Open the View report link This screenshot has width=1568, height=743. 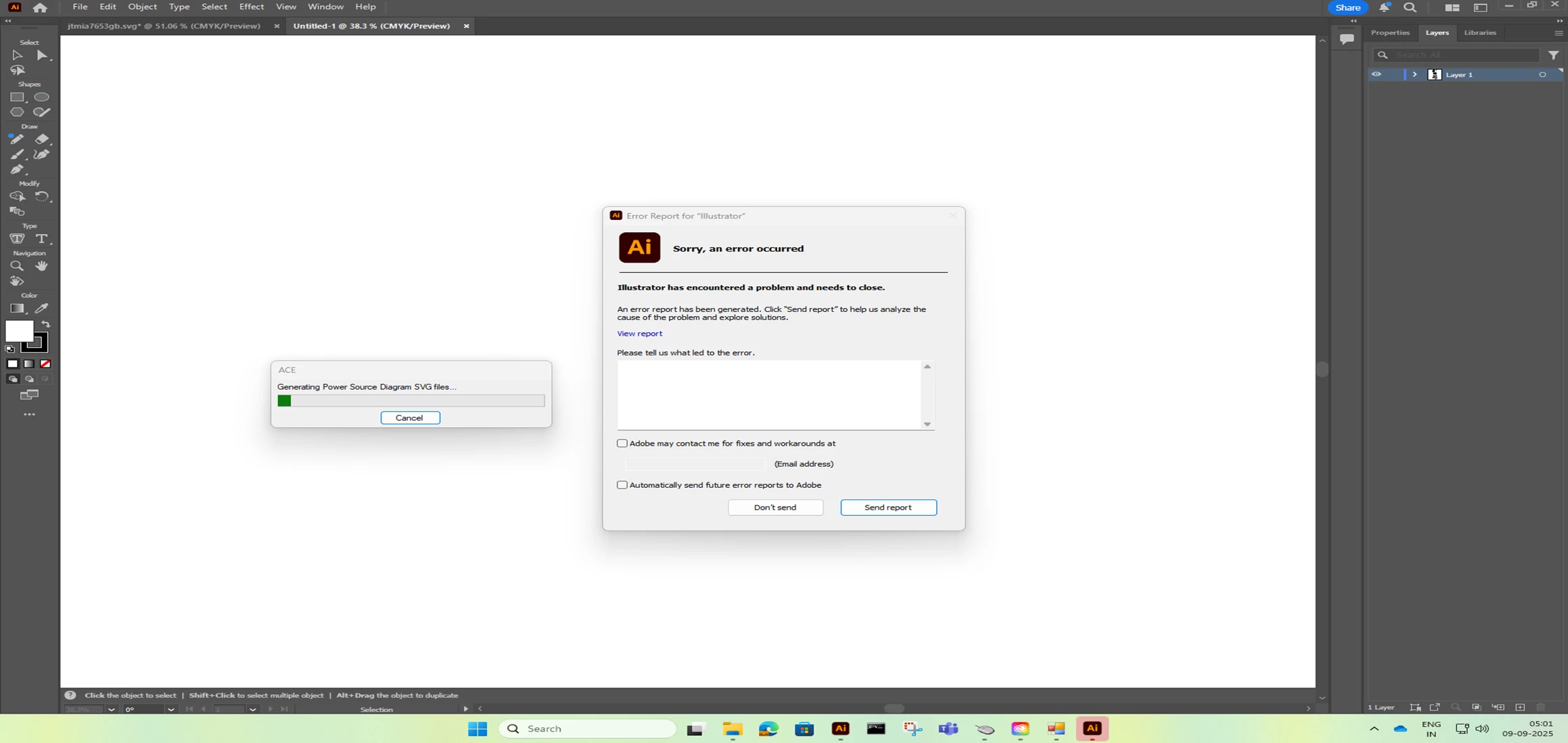639,334
